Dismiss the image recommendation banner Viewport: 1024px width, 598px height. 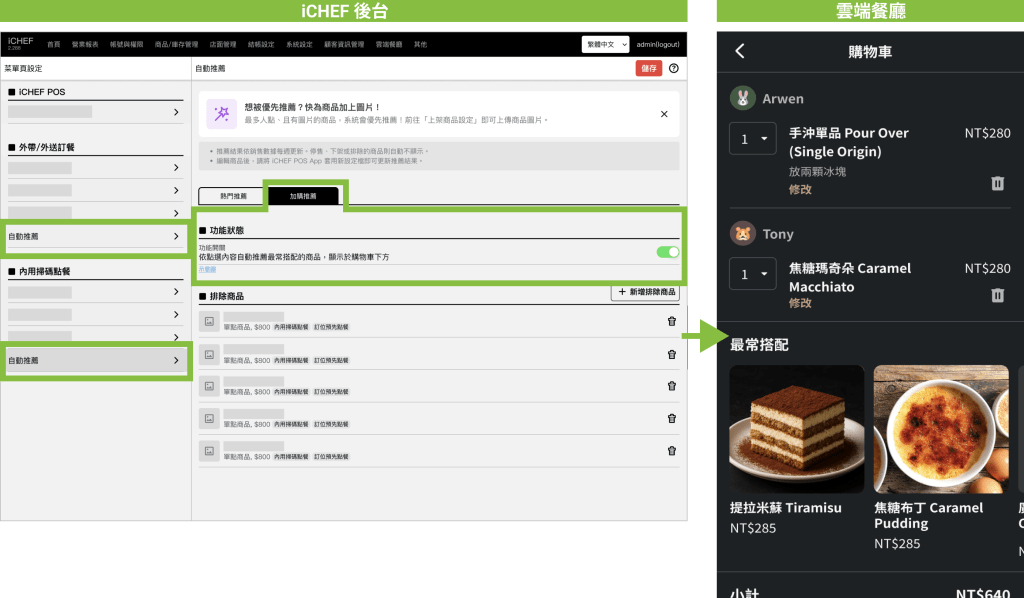pyautogui.click(x=664, y=114)
